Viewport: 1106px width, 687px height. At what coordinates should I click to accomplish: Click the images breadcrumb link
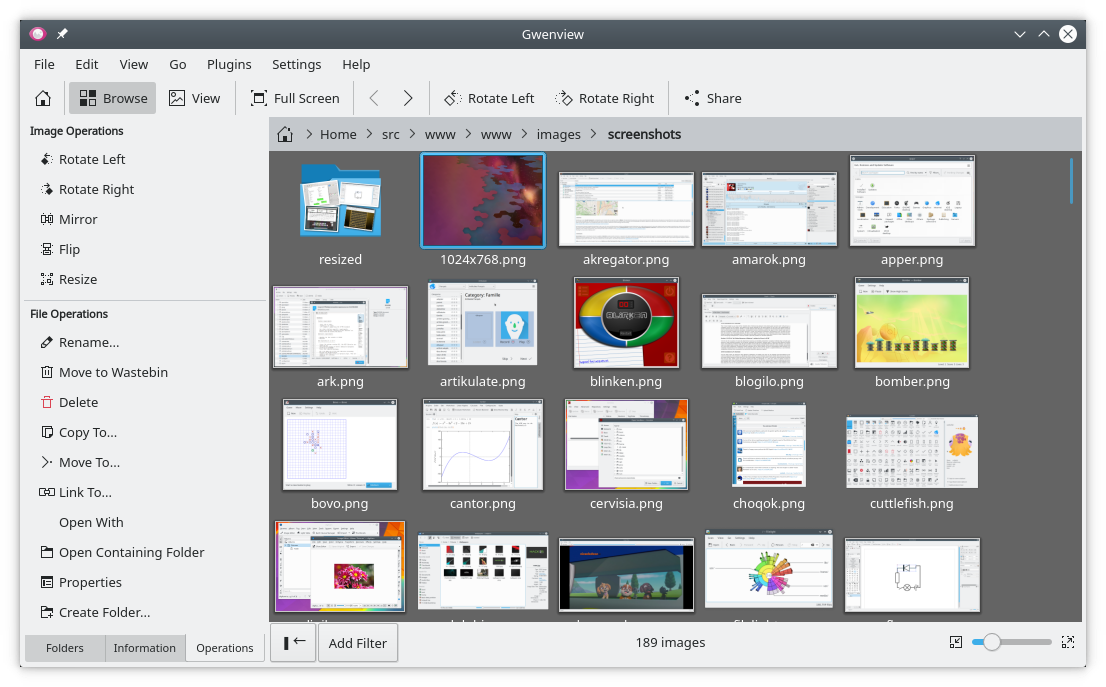click(558, 134)
